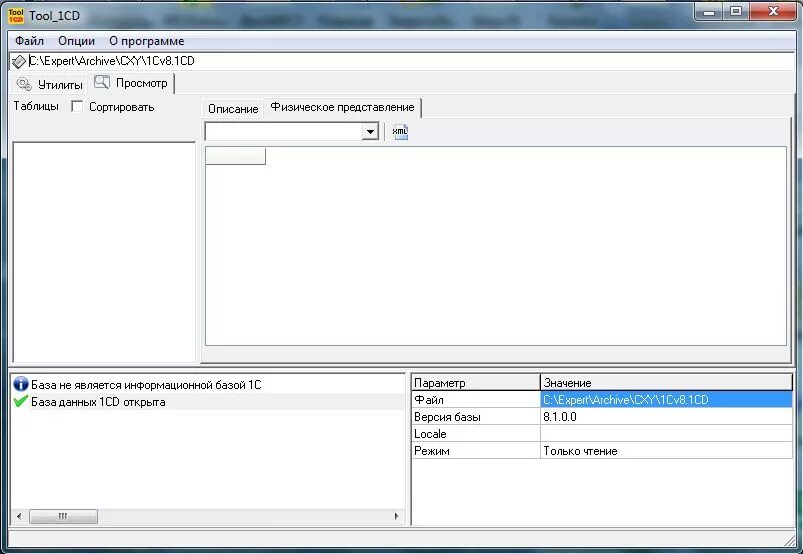Click the left scroll arrow in message log
Screen dimensions: 803x554
19,516
